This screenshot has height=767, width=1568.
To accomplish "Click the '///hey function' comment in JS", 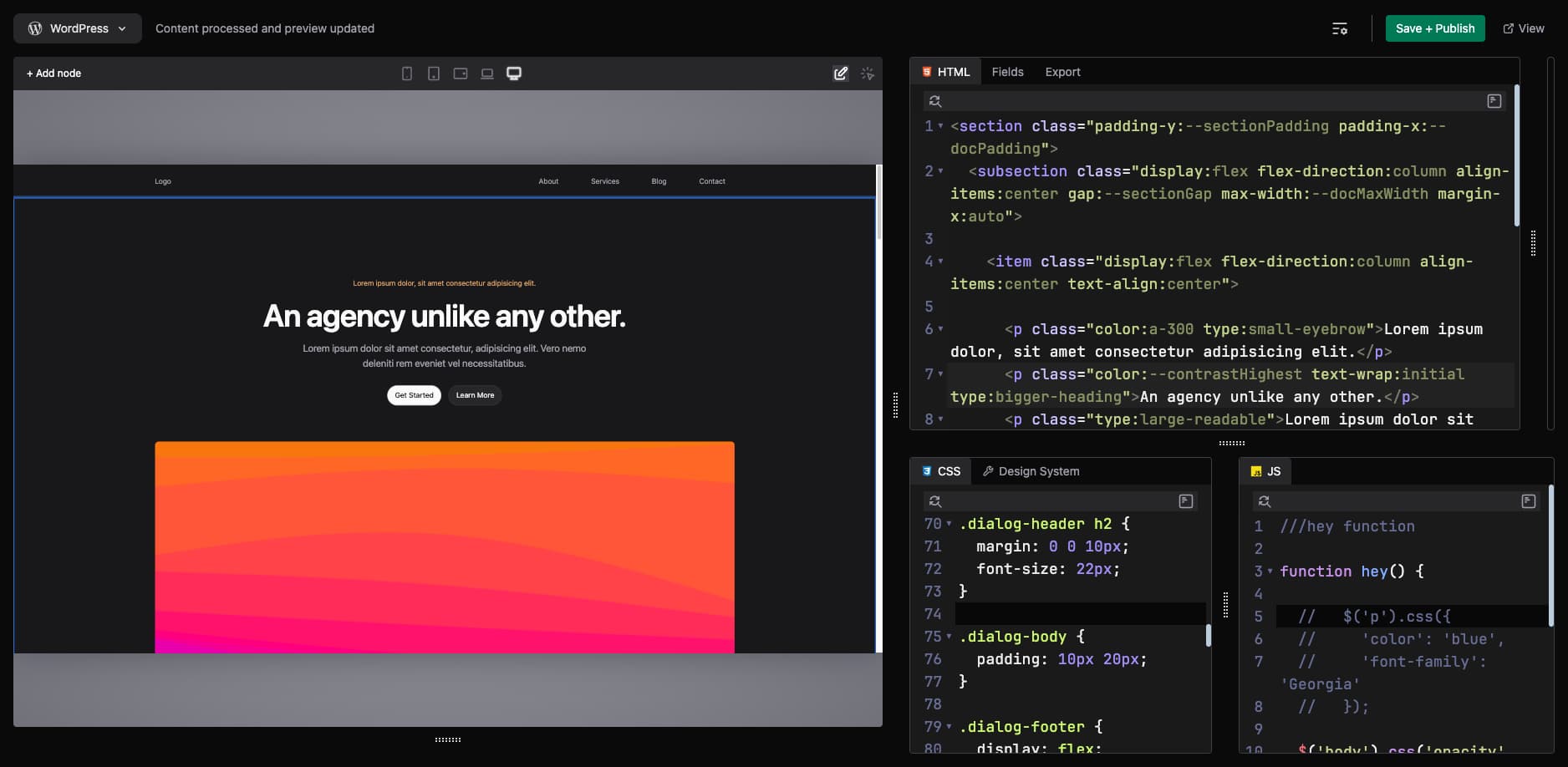I will pyautogui.click(x=1347, y=526).
